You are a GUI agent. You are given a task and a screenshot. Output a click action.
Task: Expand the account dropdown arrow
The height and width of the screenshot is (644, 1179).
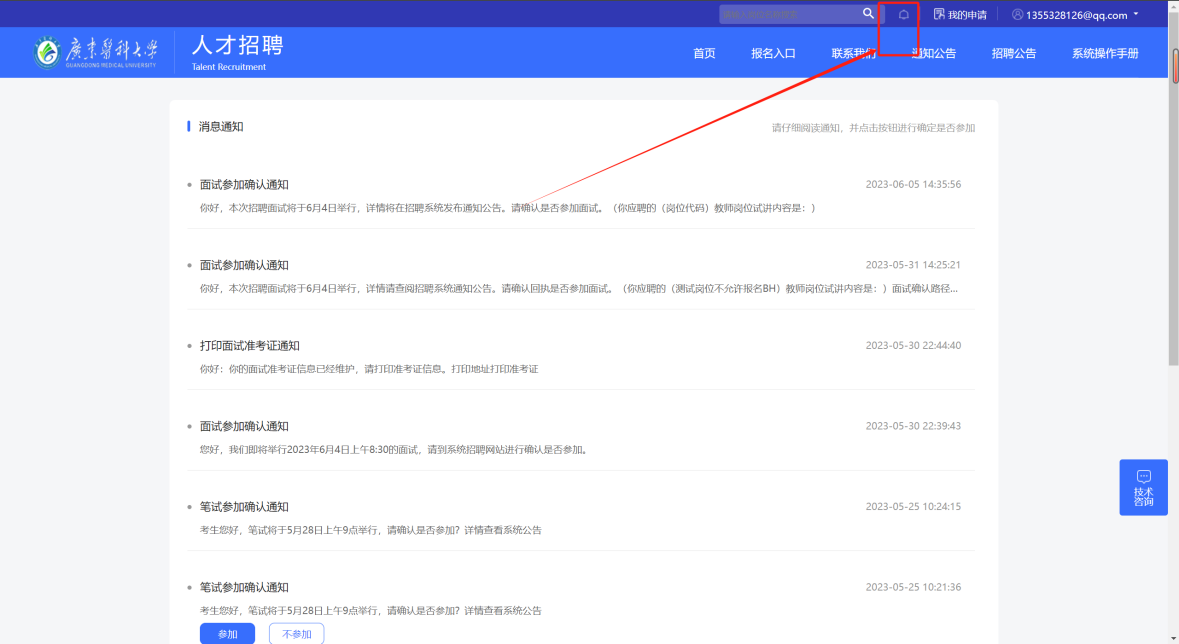click(1136, 14)
